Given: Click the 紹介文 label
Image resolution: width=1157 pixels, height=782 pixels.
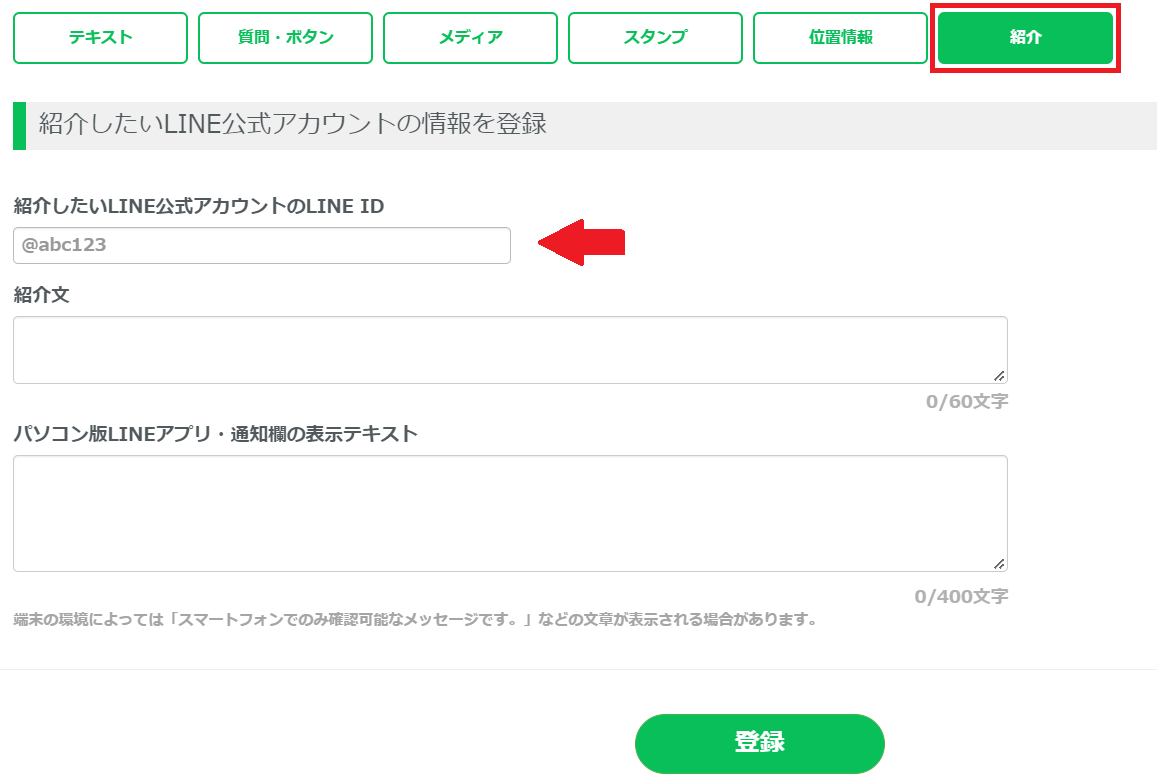Looking at the screenshot, I should click(x=41, y=295).
